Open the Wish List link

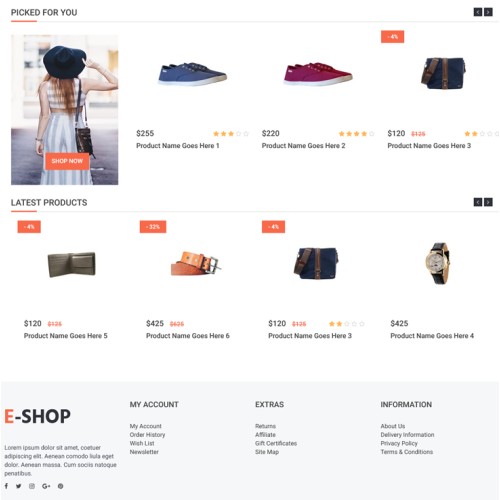point(142,443)
